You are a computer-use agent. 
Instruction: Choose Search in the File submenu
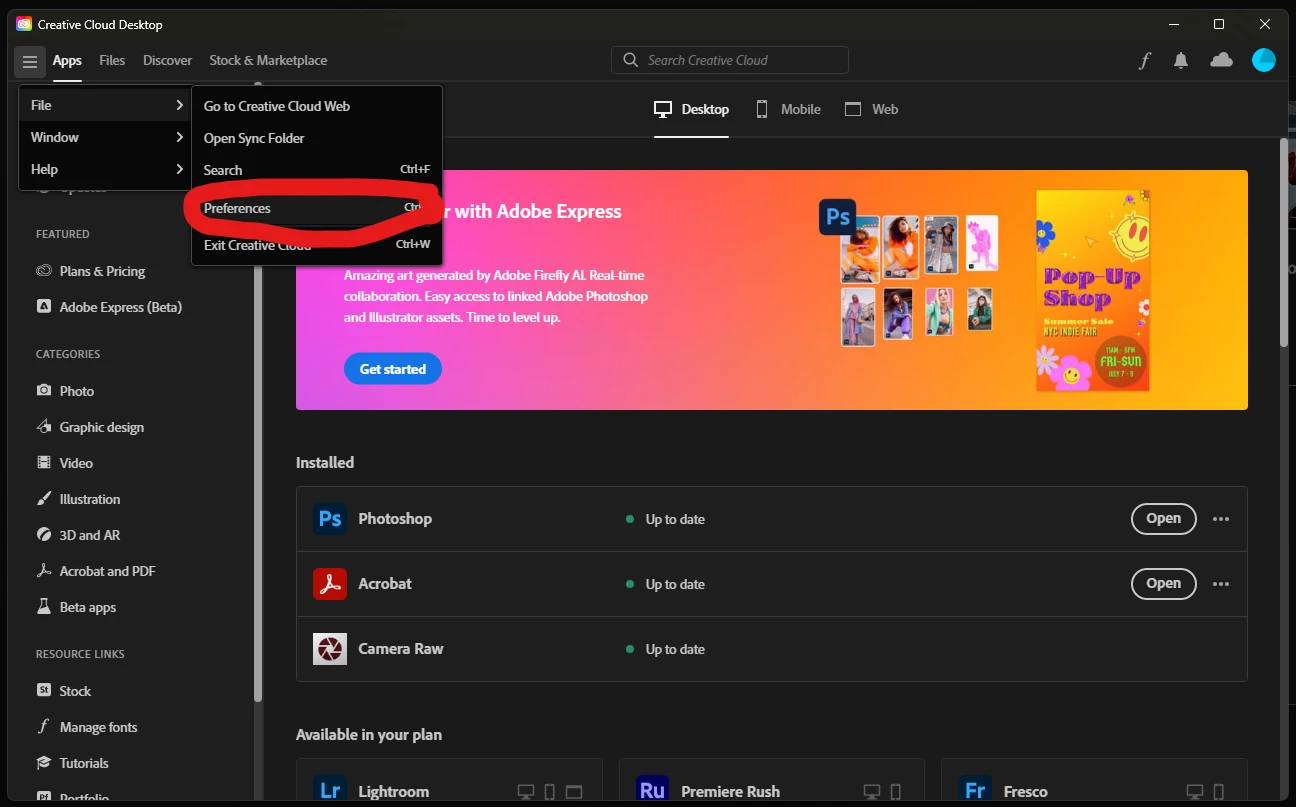(317, 170)
